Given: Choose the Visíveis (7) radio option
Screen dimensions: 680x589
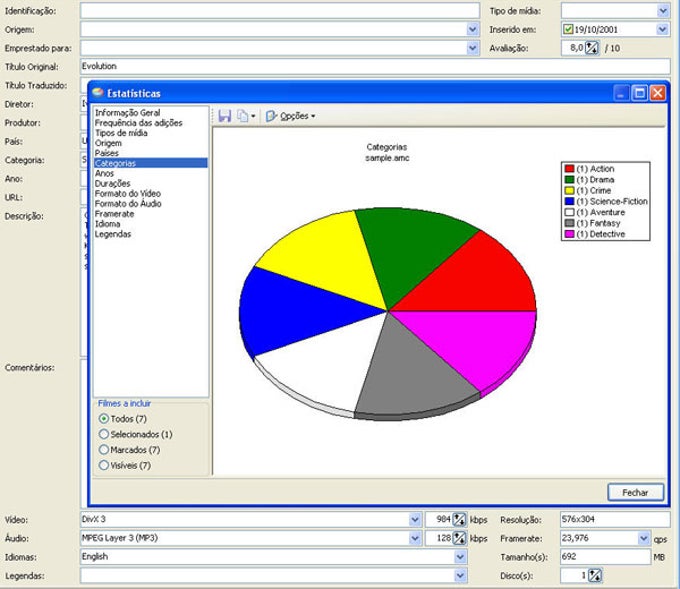Looking at the screenshot, I should [104, 465].
